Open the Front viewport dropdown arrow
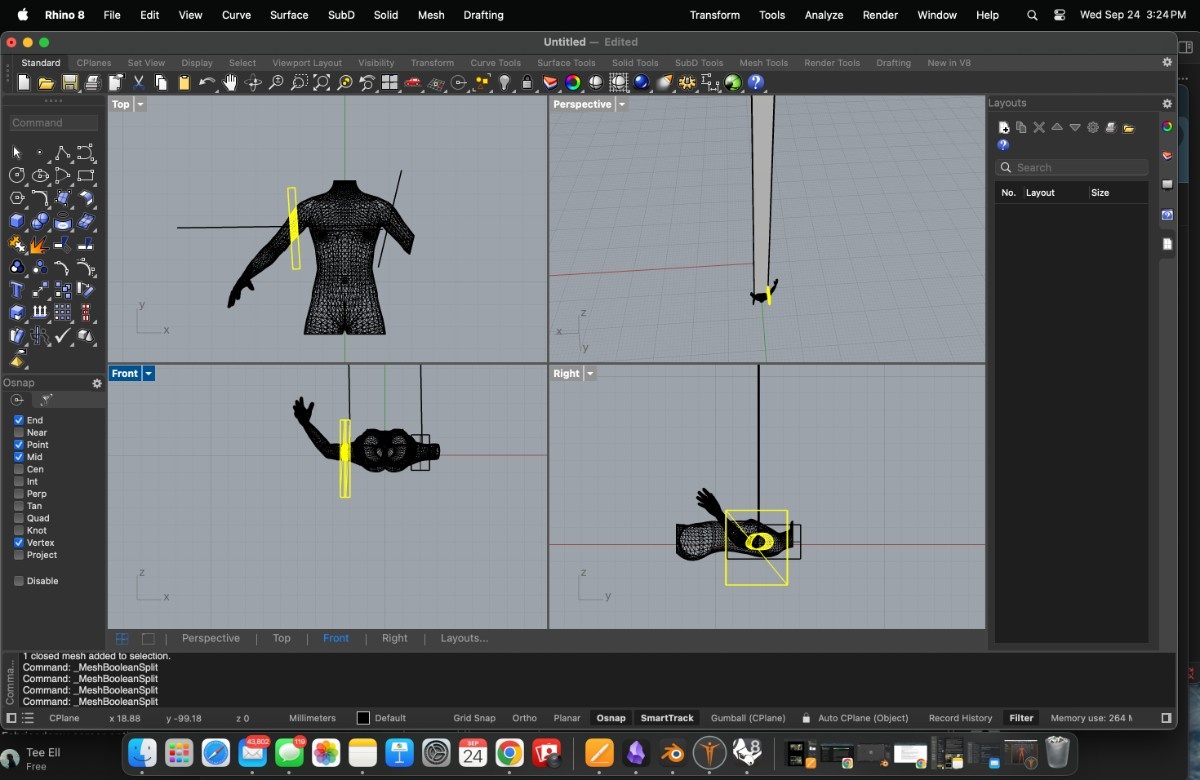 pos(149,373)
